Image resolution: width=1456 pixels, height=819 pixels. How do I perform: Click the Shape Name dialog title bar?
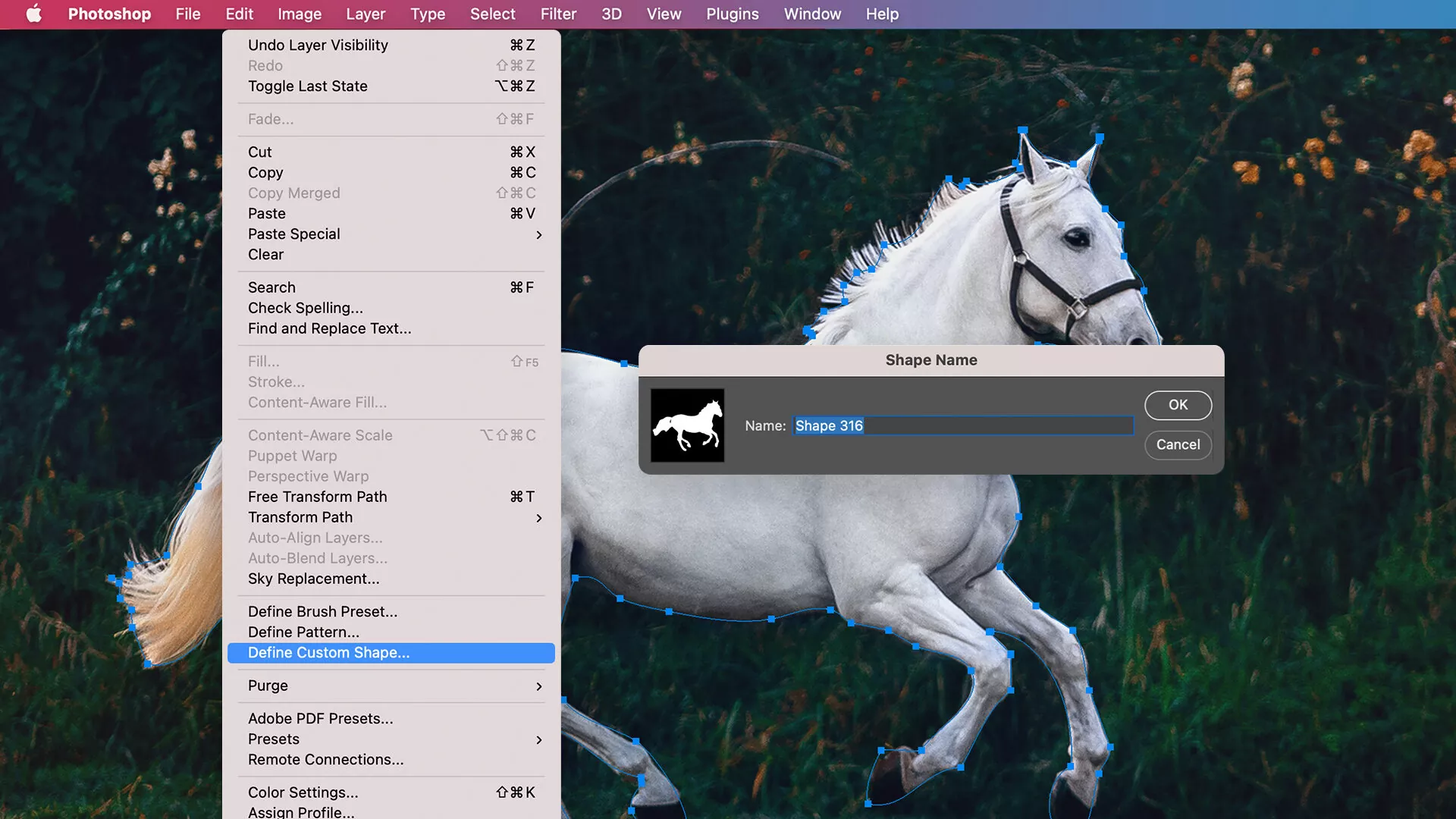click(x=931, y=360)
